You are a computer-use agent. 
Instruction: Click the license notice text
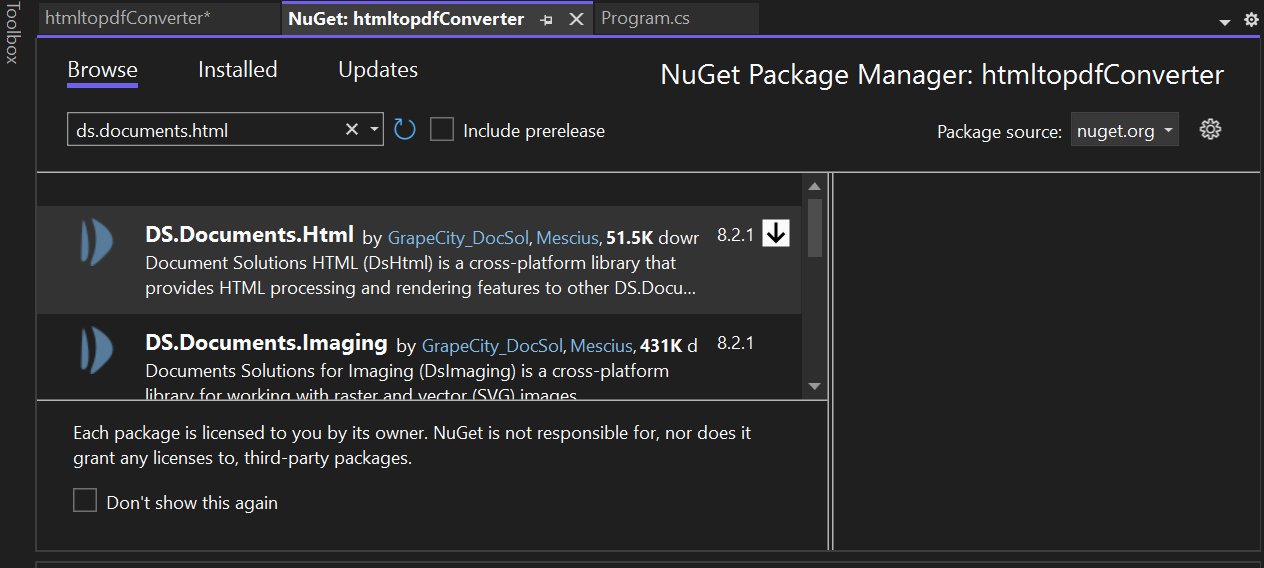tap(412, 446)
